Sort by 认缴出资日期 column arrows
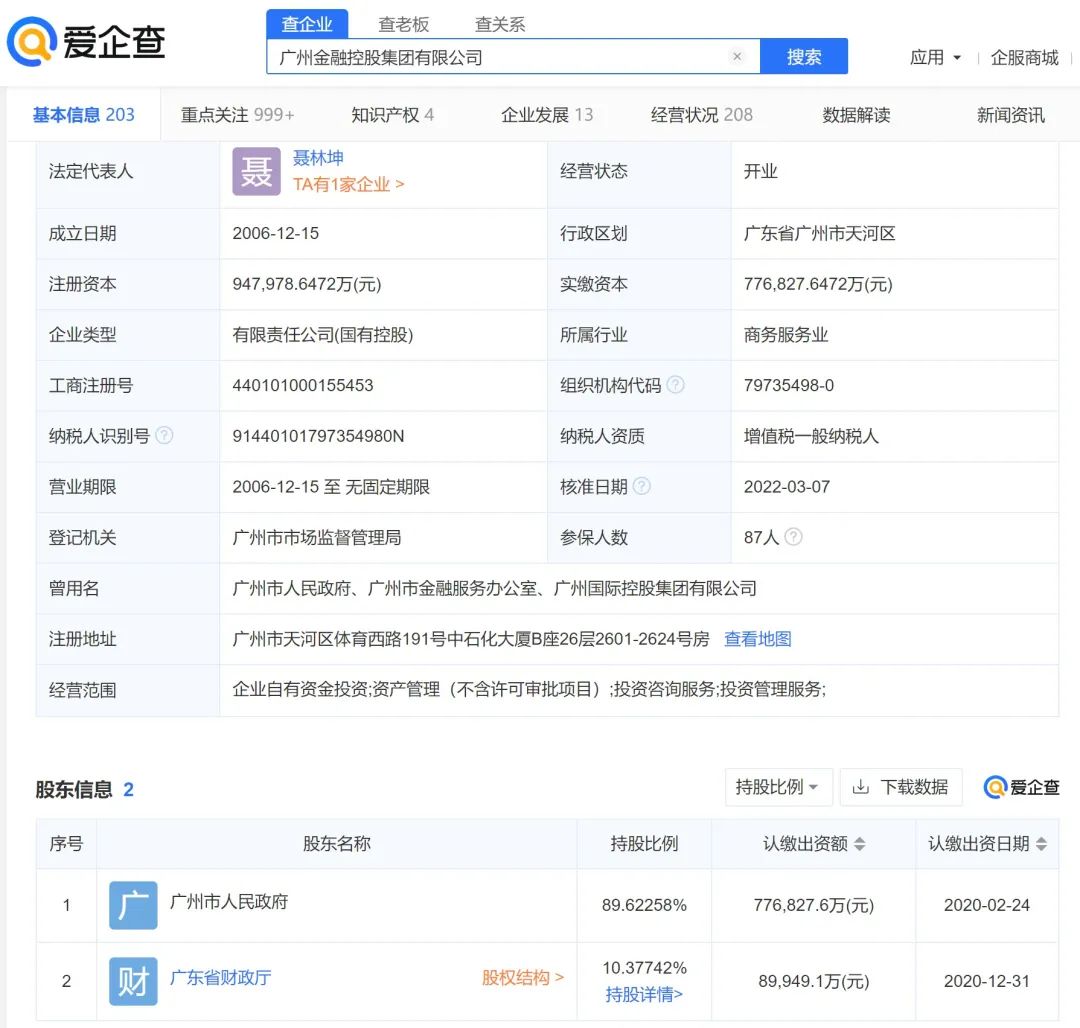 point(1041,844)
